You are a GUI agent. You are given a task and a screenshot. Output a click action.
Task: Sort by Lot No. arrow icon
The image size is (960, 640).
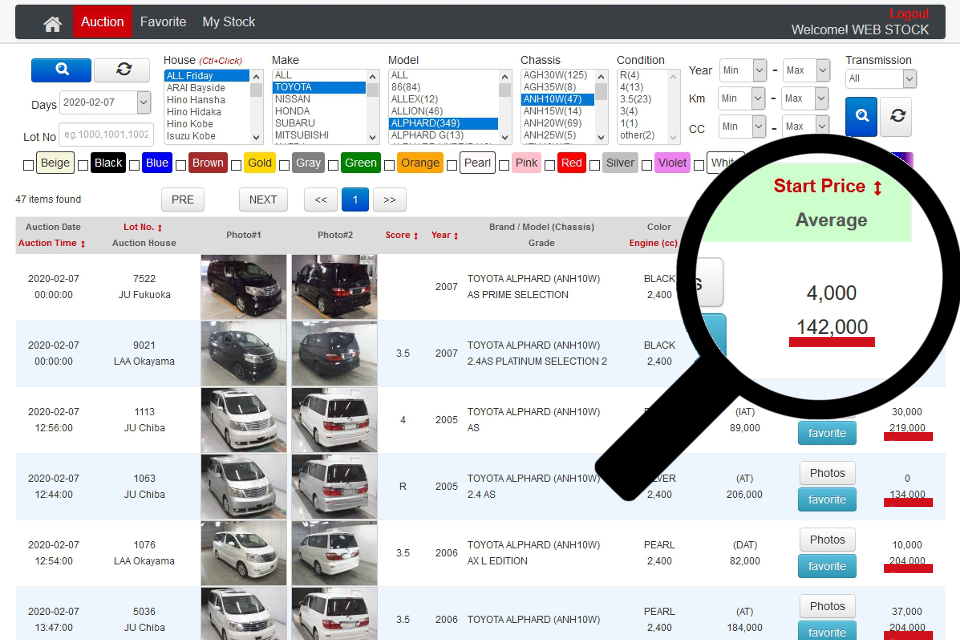(160, 228)
